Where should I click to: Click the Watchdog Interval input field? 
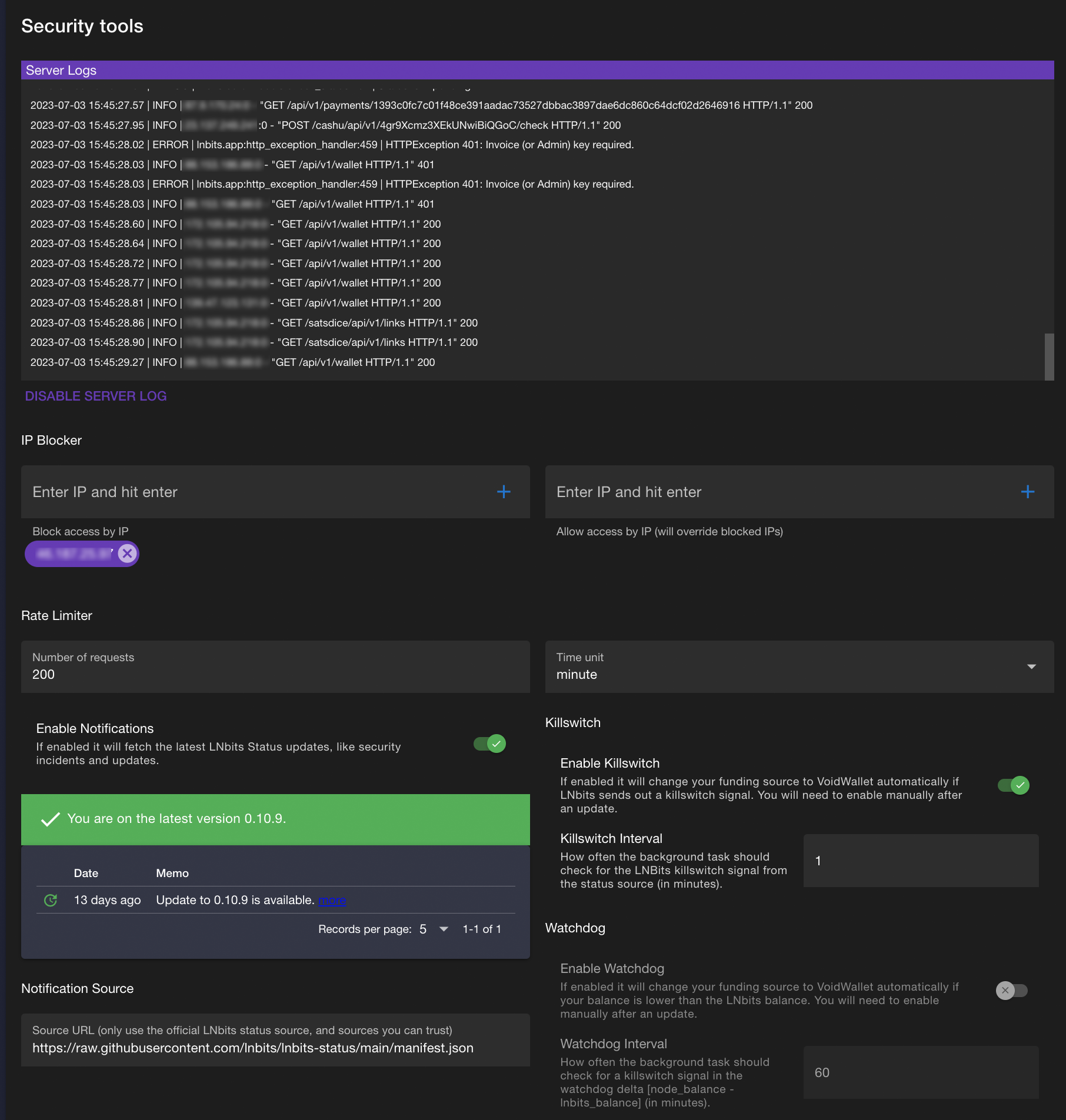click(x=920, y=1072)
